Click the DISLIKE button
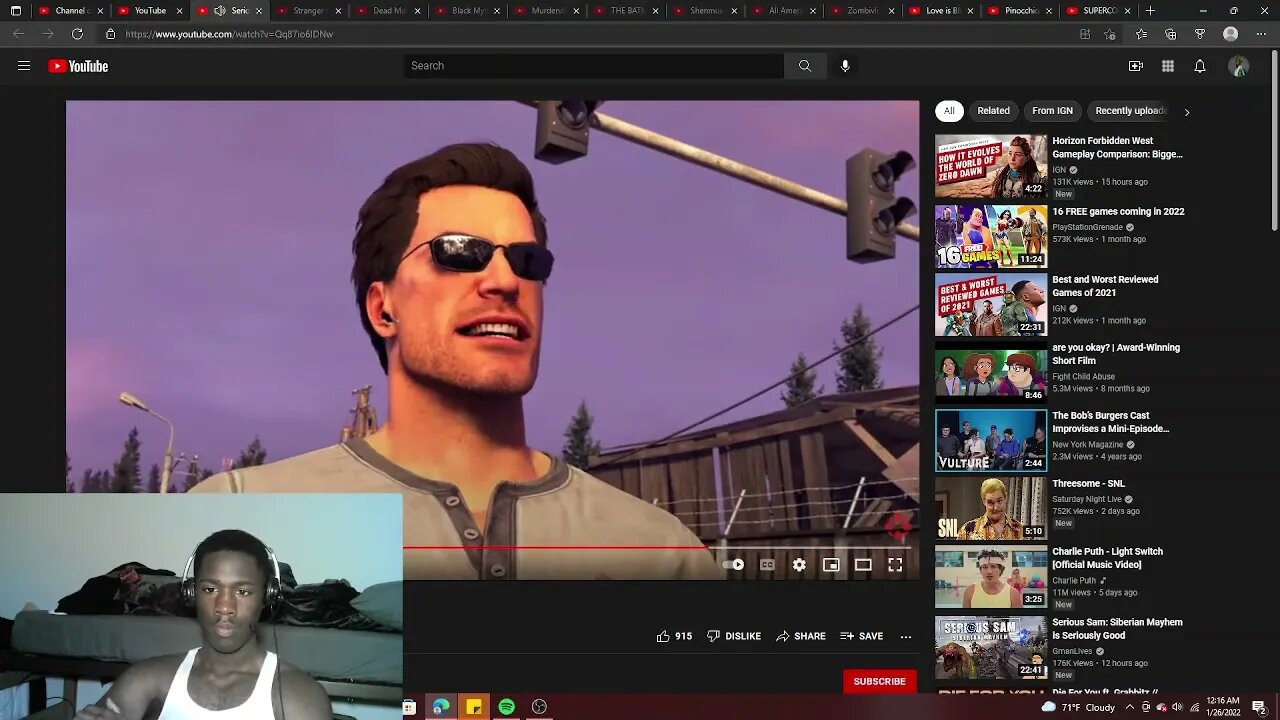 point(734,636)
